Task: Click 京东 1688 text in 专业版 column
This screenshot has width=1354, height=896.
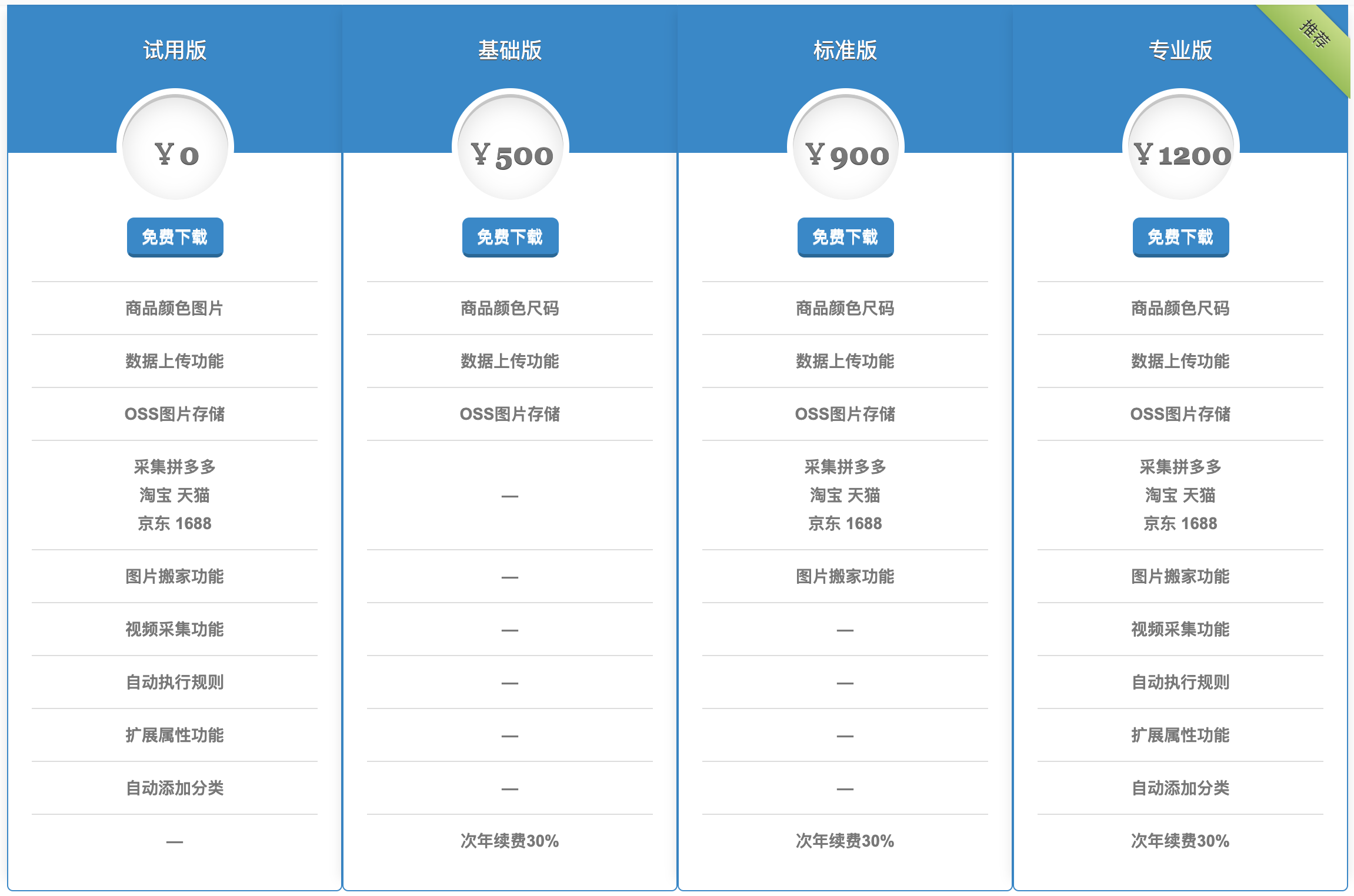Action: click(1180, 523)
